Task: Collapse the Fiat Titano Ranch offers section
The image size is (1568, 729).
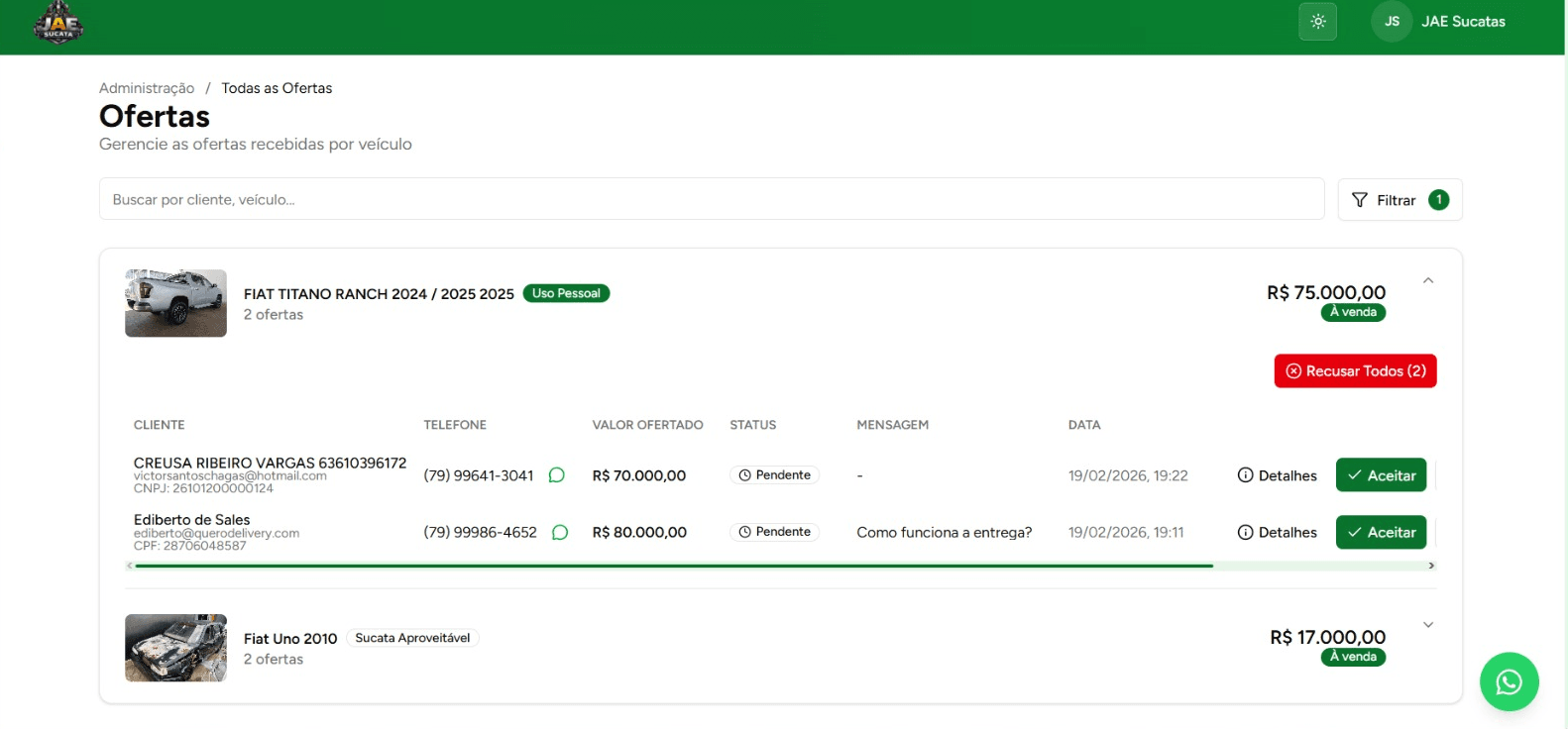Action: (x=1428, y=280)
